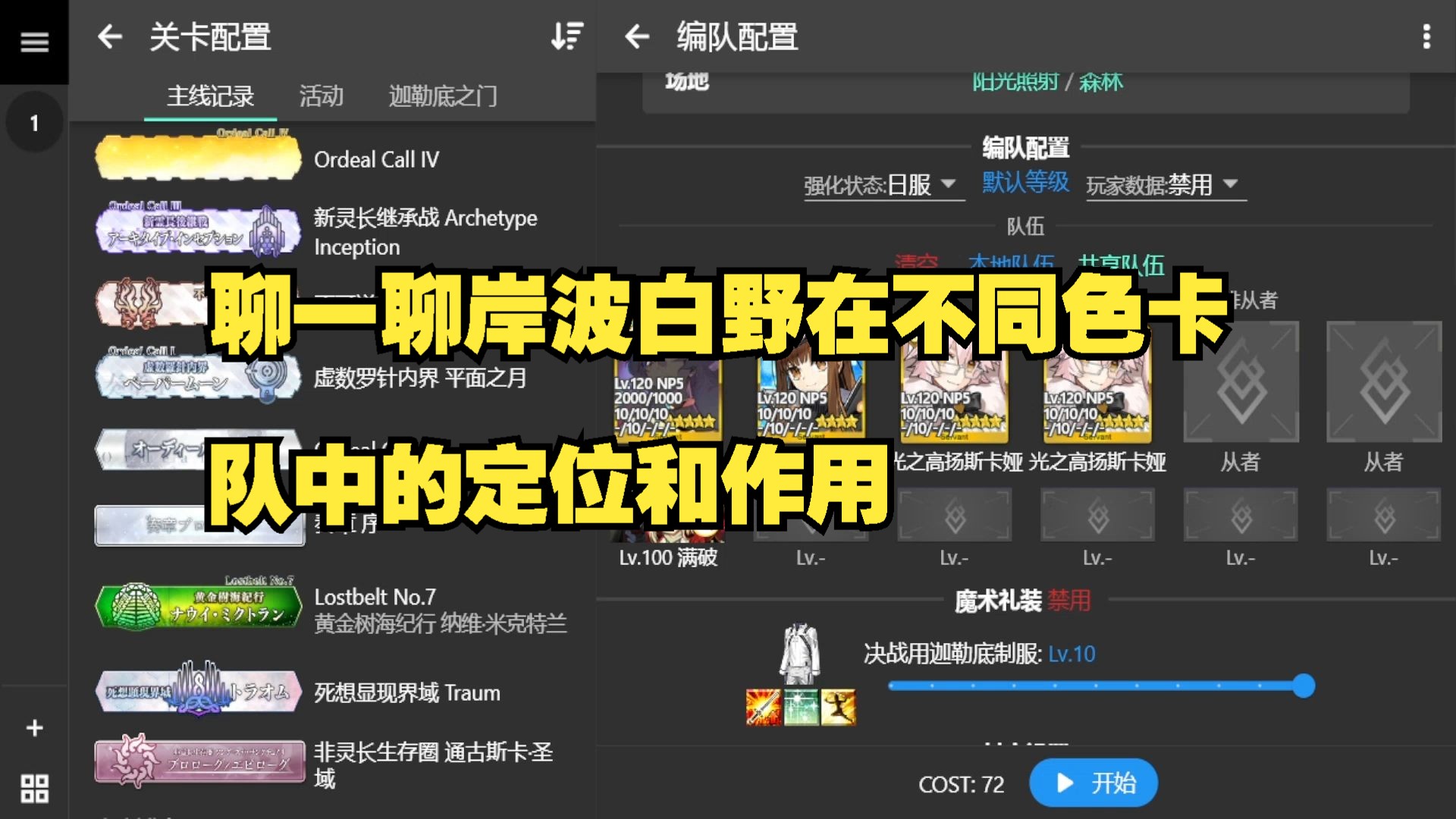Open the mystic code uniform icon

pos(799,654)
